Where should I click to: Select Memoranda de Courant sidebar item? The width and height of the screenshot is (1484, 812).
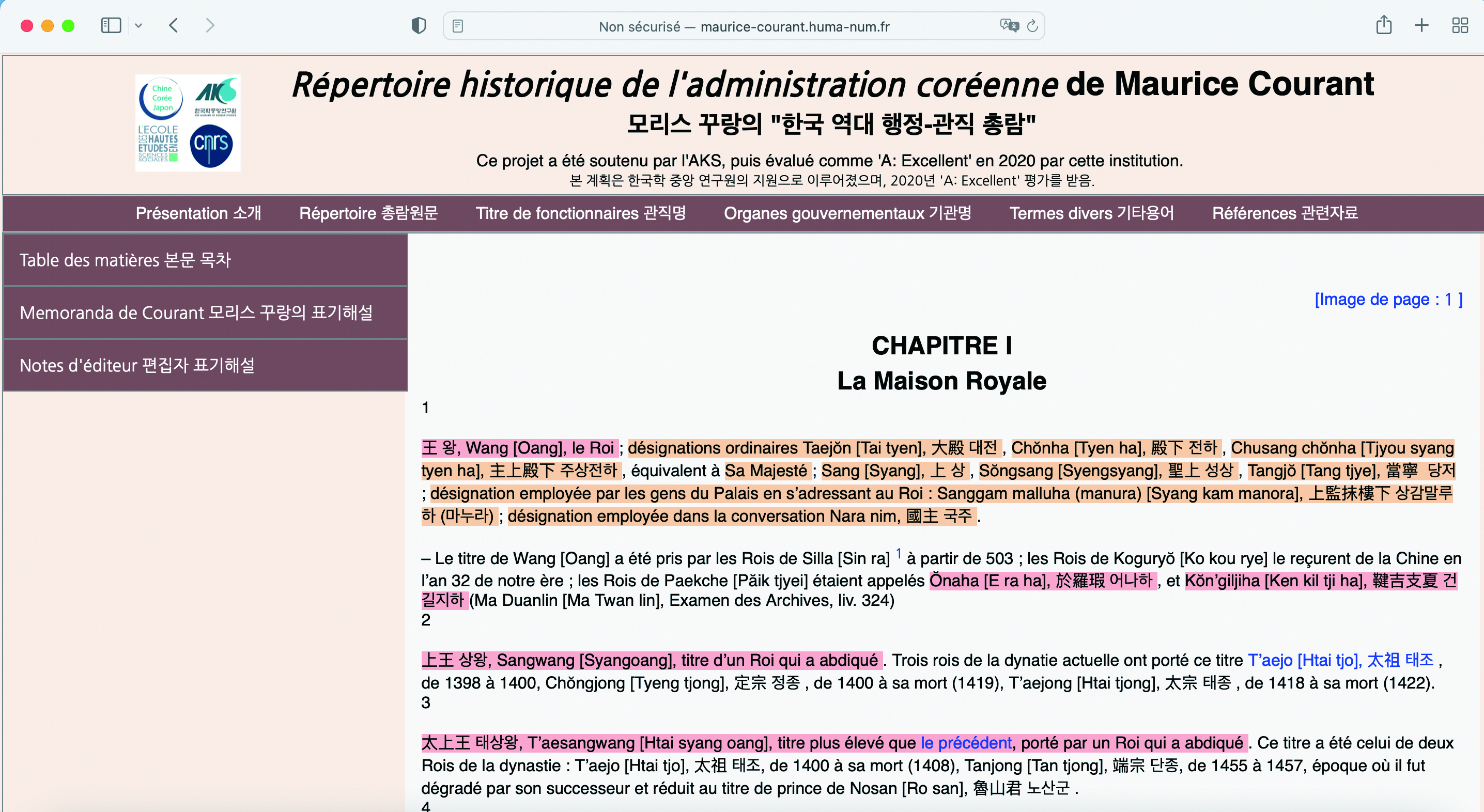click(206, 313)
